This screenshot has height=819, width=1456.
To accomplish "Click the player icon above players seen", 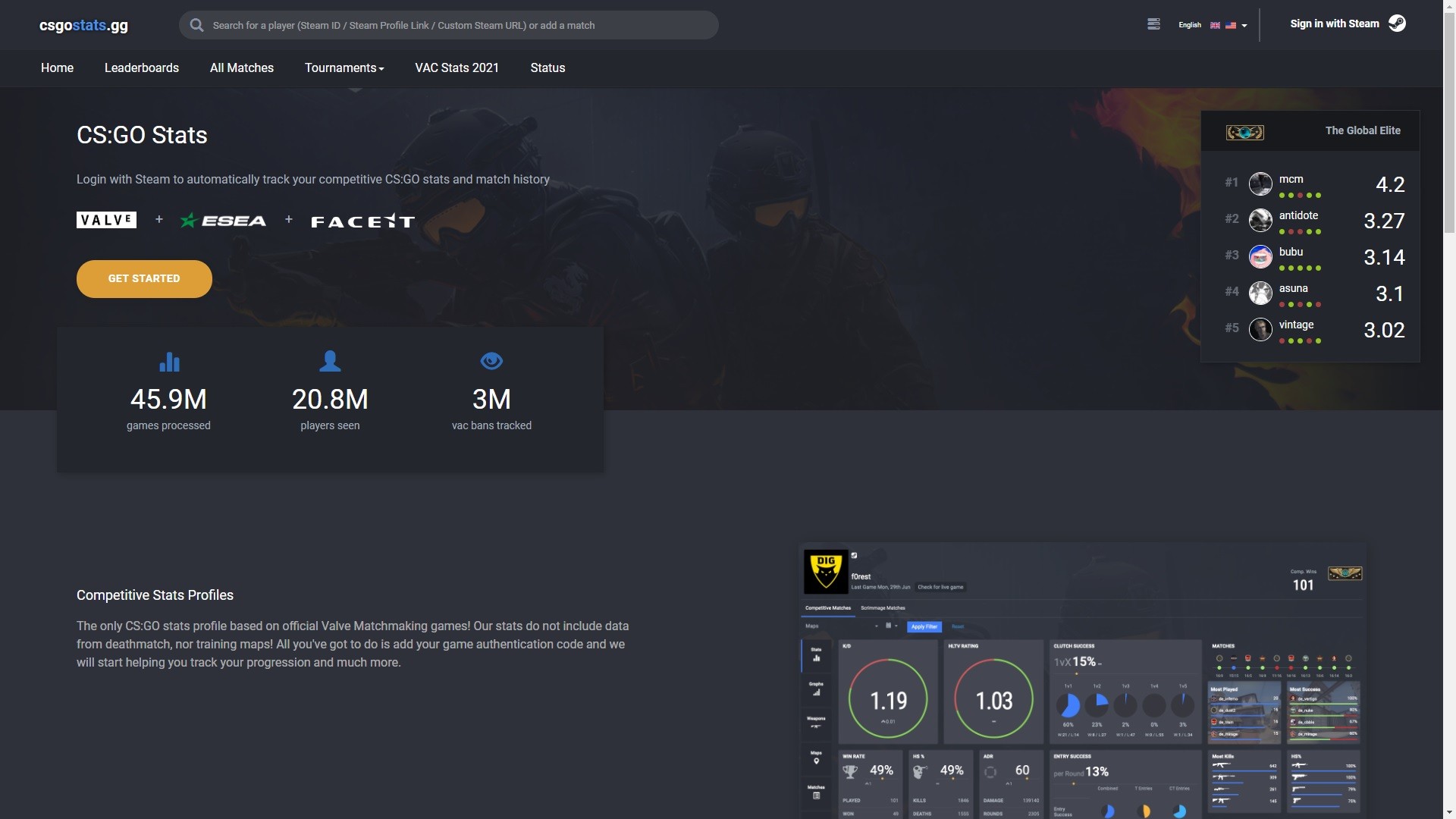I will [x=330, y=361].
